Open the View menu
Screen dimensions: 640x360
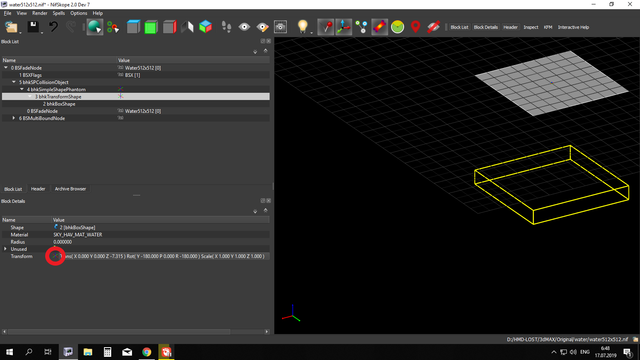pos(22,13)
